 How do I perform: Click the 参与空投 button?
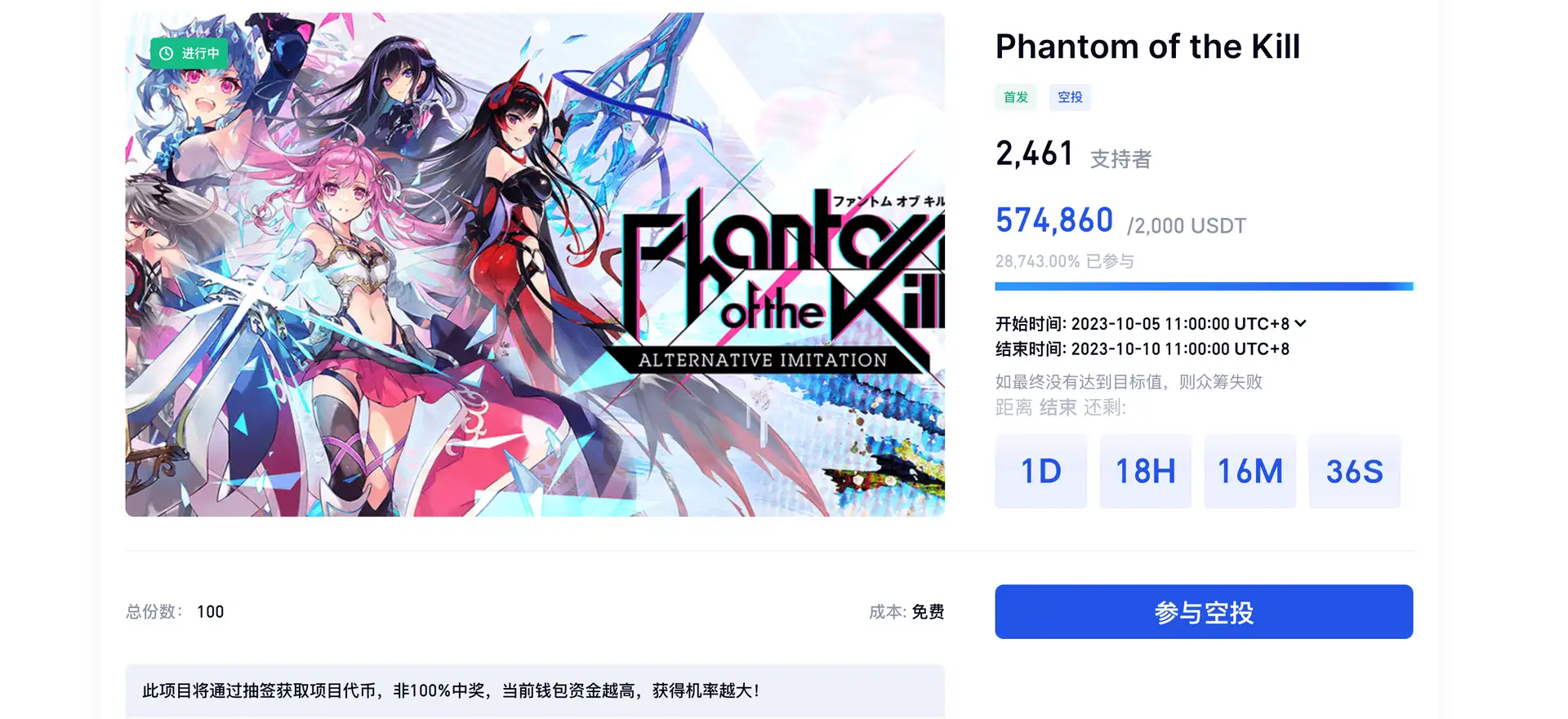(x=1204, y=611)
